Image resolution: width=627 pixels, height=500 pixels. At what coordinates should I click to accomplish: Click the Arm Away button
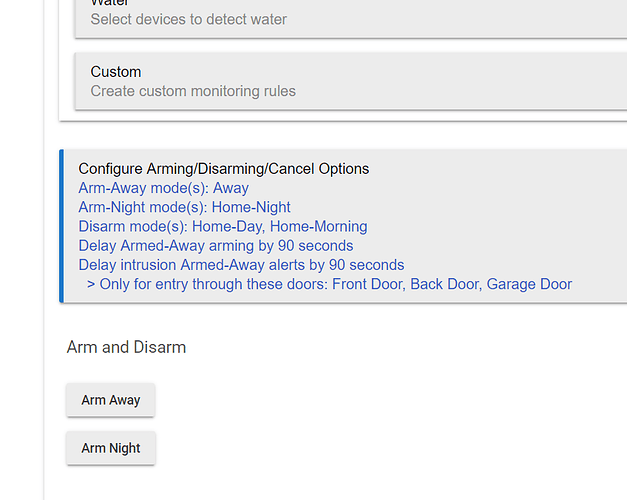[111, 400]
